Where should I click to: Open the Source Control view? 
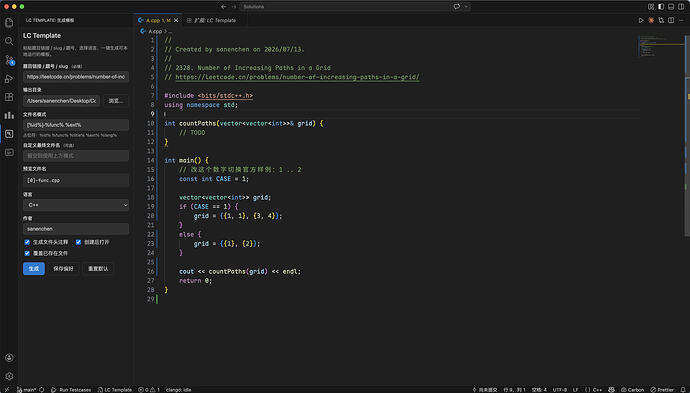(x=9, y=60)
